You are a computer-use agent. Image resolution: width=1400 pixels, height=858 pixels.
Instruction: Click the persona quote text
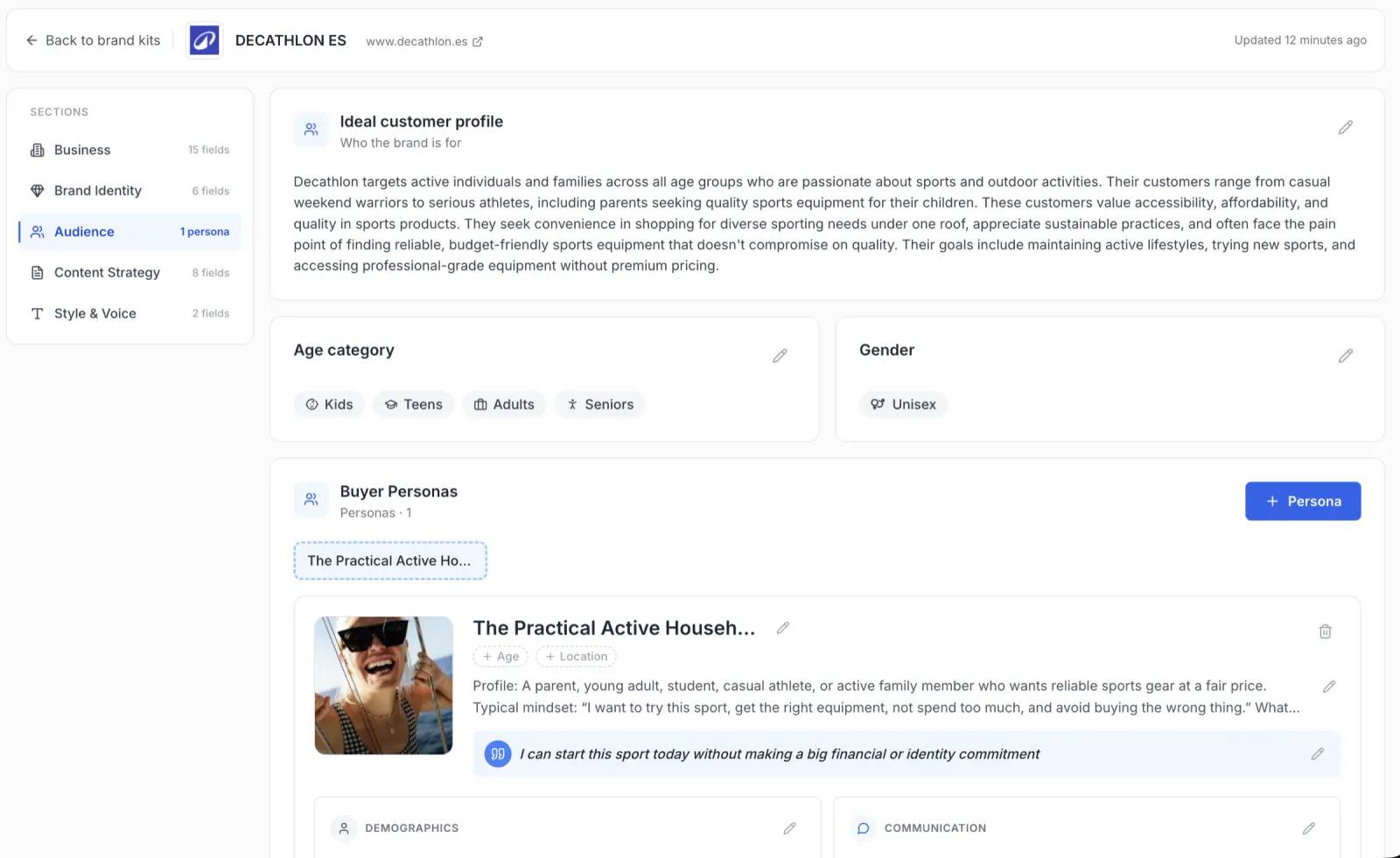pos(780,754)
